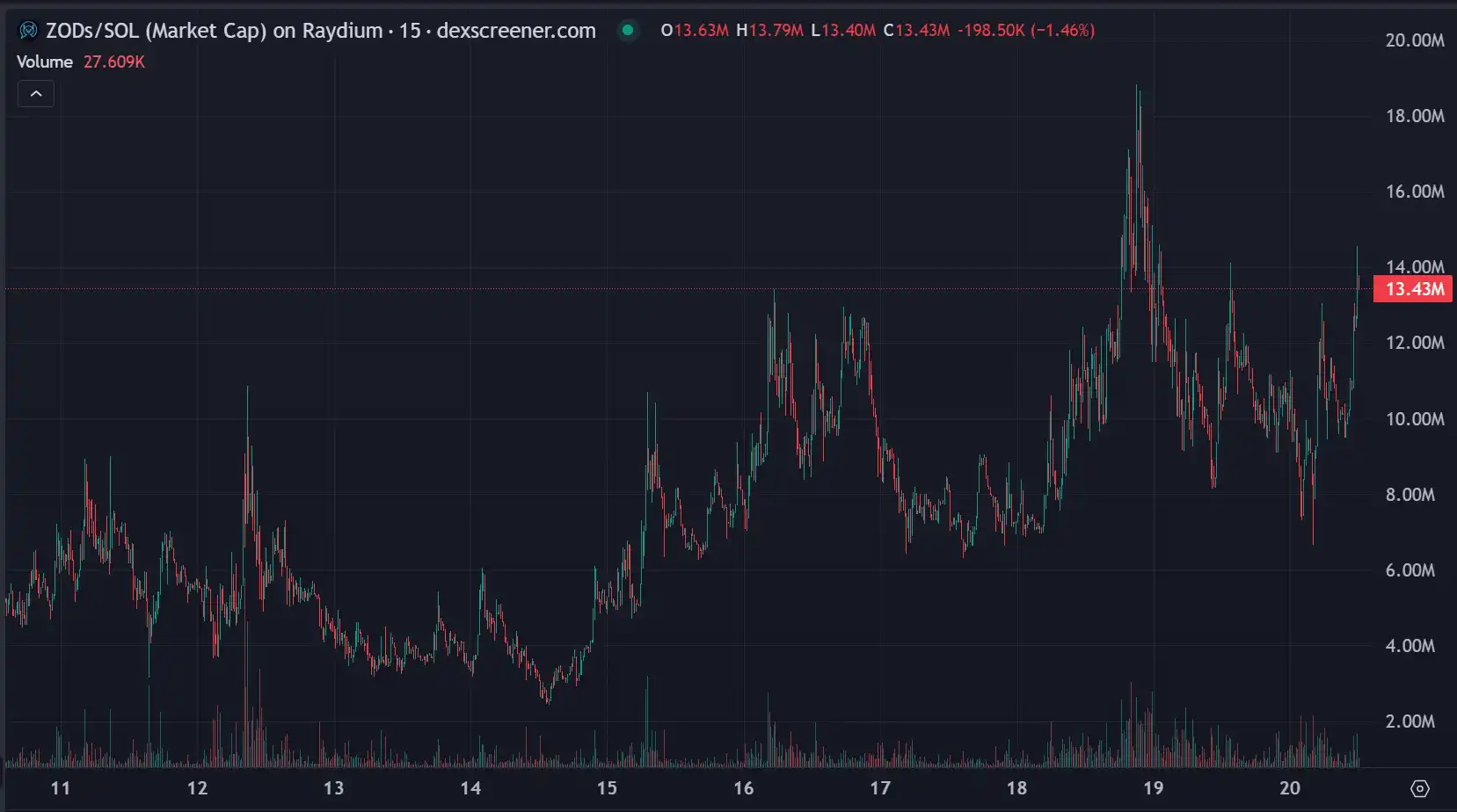Click the high value H13.79M
This screenshot has width=1457, height=812.
coord(769,31)
